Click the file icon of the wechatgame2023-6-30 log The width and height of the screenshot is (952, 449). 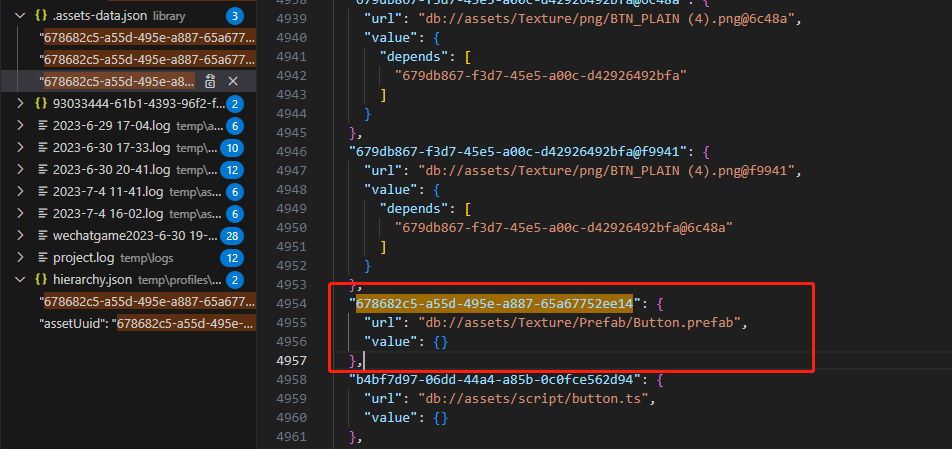click(42, 235)
